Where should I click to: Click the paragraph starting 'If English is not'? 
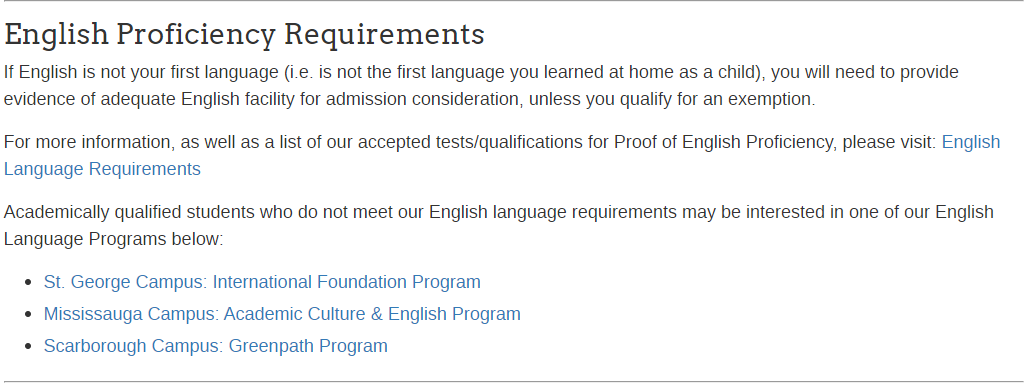tap(481, 86)
